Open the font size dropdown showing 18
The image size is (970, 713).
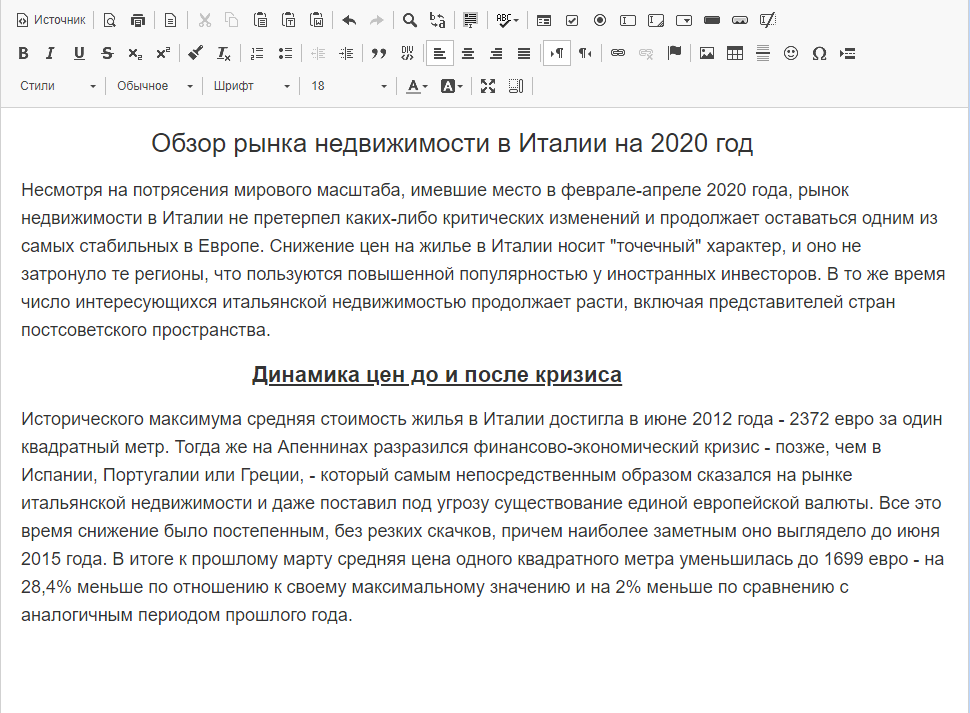[x=348, y=86]
